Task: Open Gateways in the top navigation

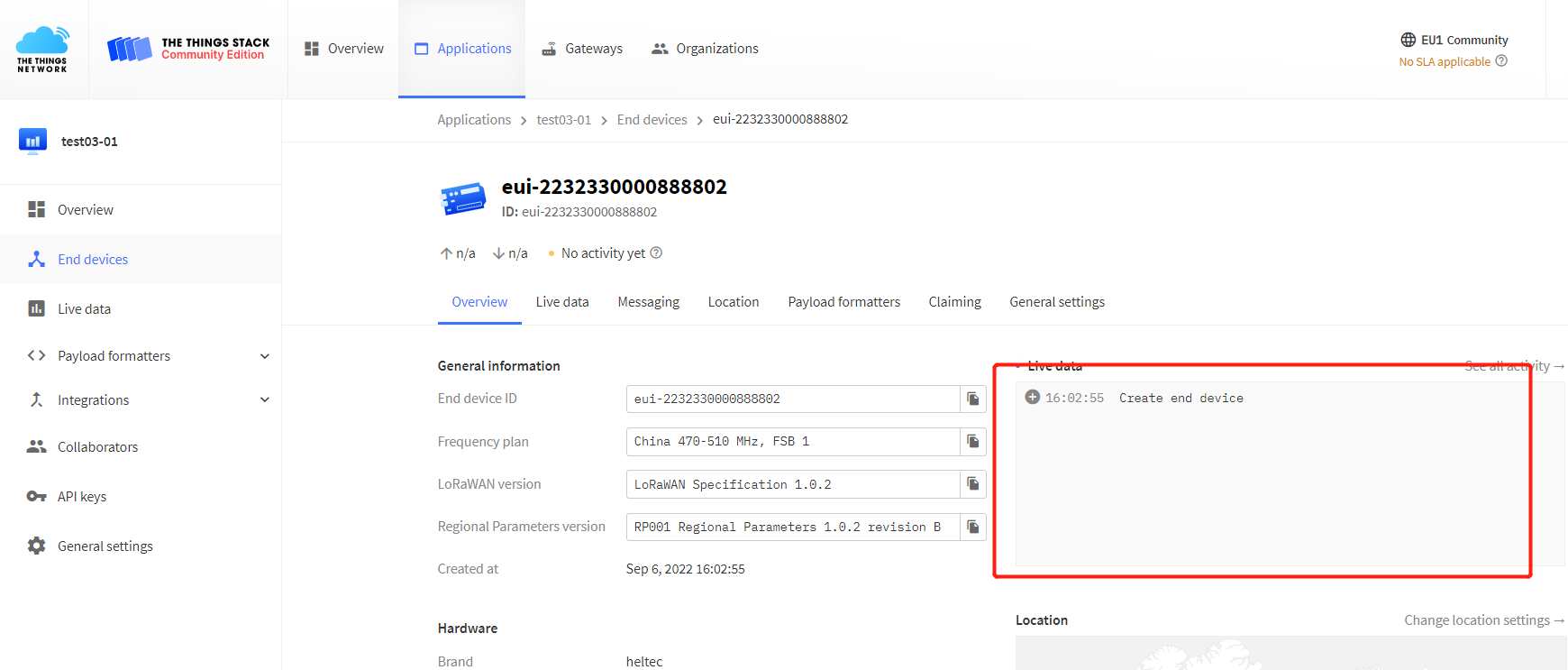Action: [x=582, y=49]
